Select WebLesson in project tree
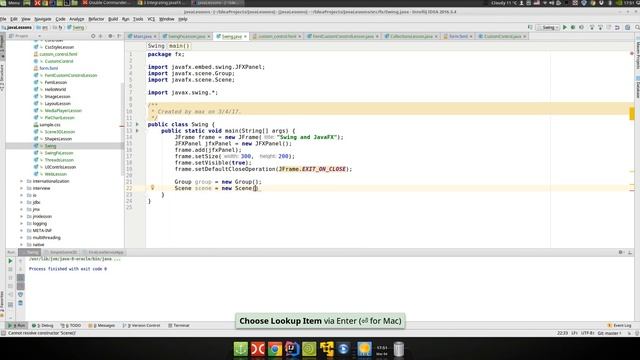Screen dimensions: 640x360 (56, 174)
